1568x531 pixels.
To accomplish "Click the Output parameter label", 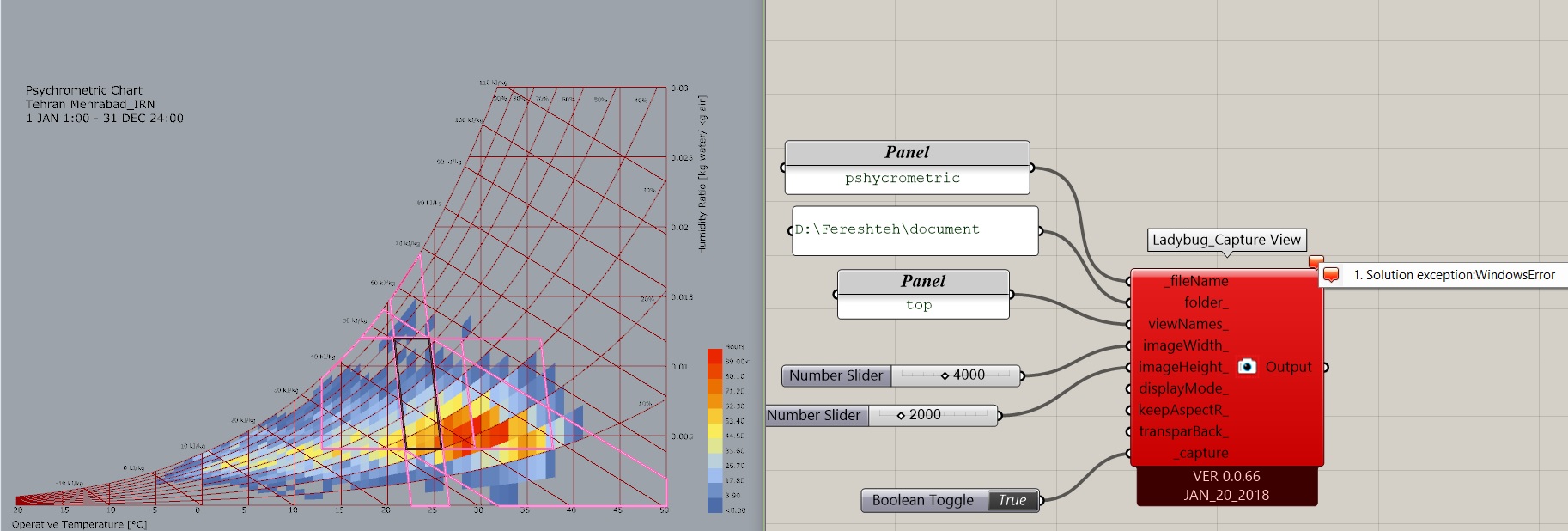I will (x=1288, y=367).
